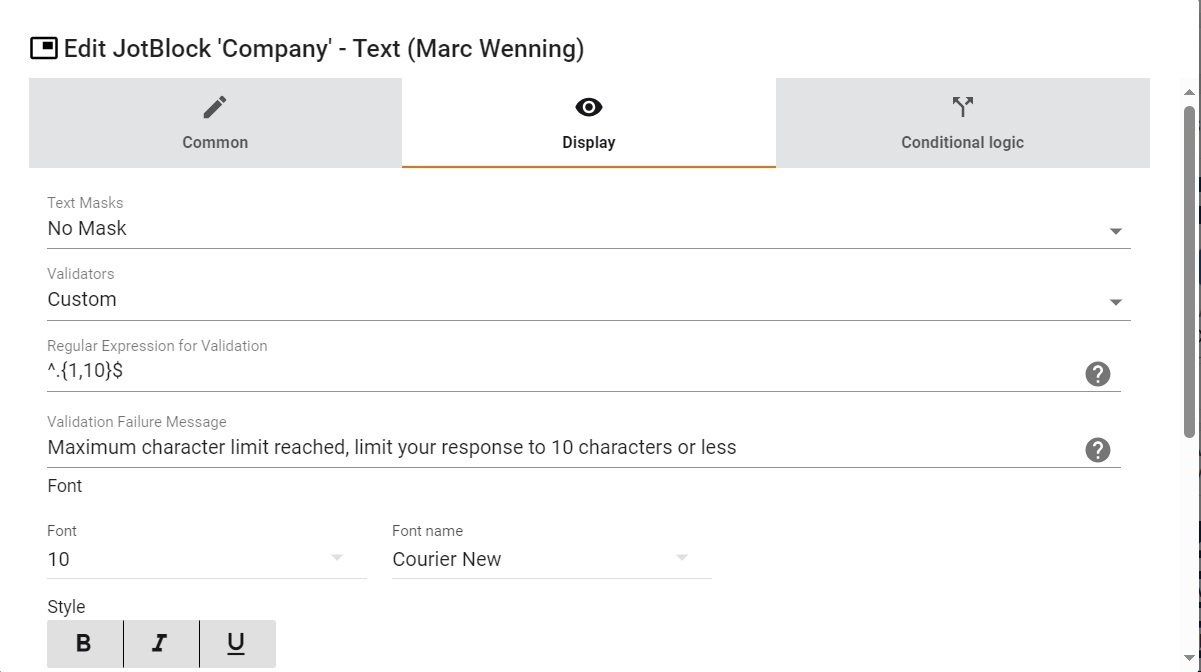Viewport: 1201px width, 672px height.
Task: Switch to the Common tab
Action: click(x=215, y=123)
